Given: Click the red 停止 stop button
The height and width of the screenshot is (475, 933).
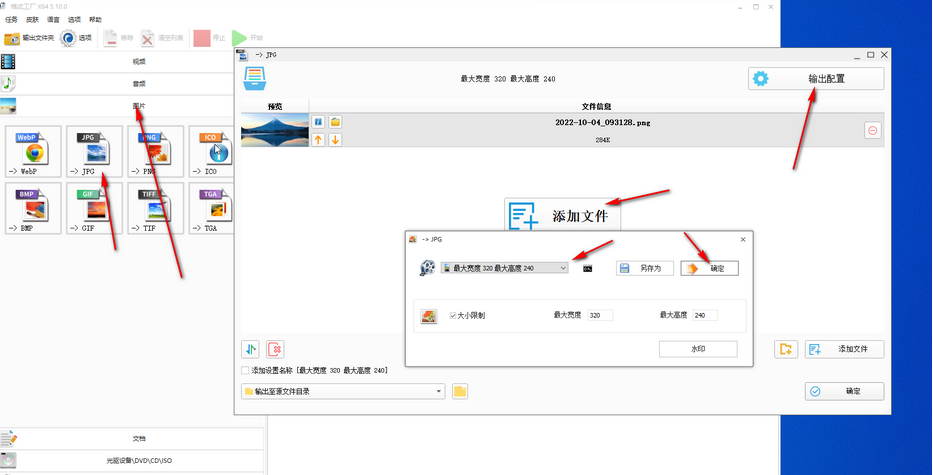Looking at the screenshot, I should 209,38.
